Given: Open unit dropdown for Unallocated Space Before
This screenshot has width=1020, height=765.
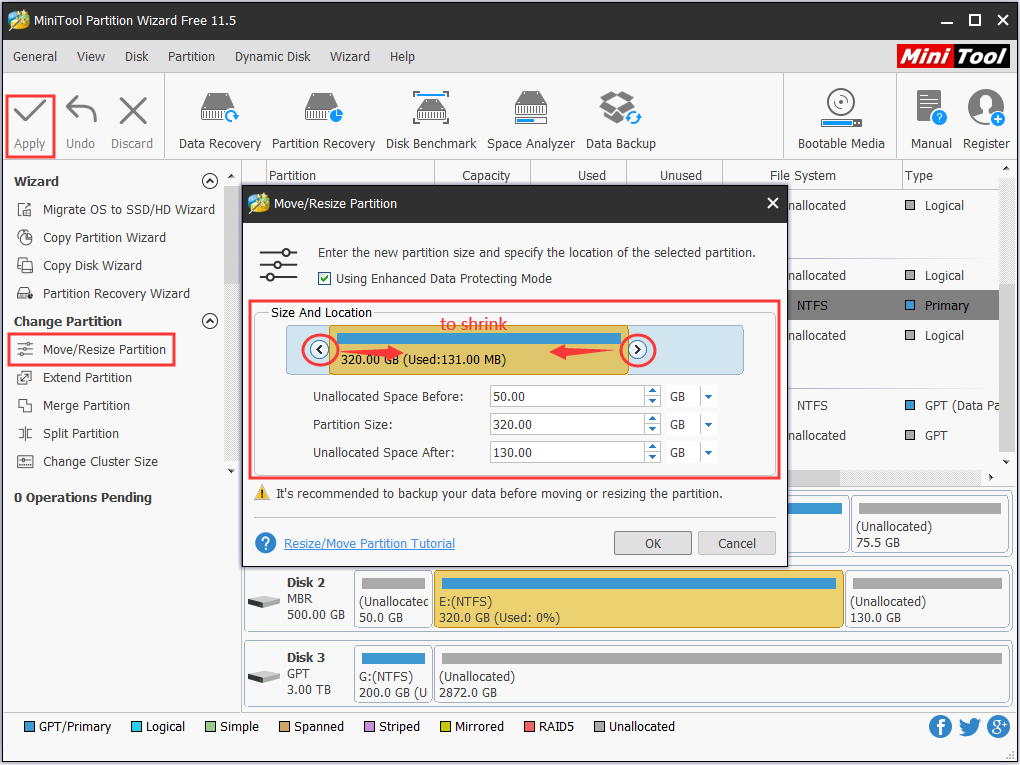Looking at the screenshot, I should tap(708, 396).
